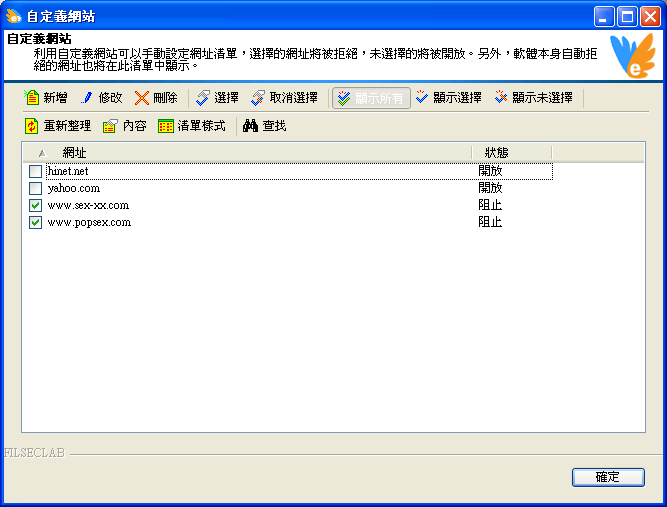Open 內容 (Properties) from the toolbar

pos(111,126)
